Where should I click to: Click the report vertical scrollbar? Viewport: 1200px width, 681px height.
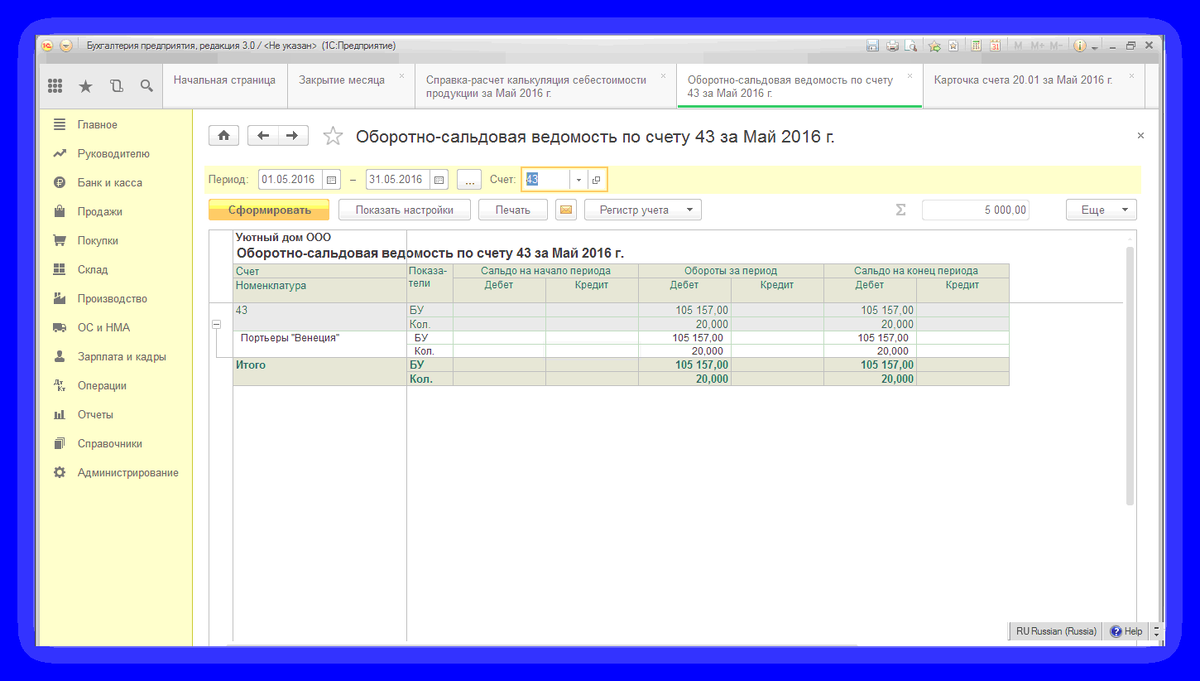[x=1130, y=375]
